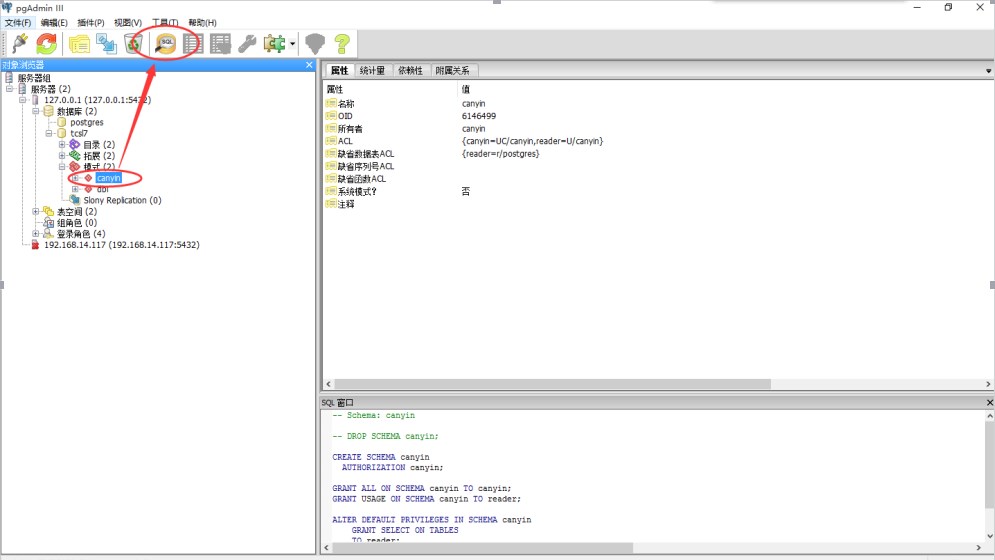The height and width of the screenshot is (560, 995).
Task: Click the CREATE SCHEMA canyin line in SQL pane
Action: 381,457
